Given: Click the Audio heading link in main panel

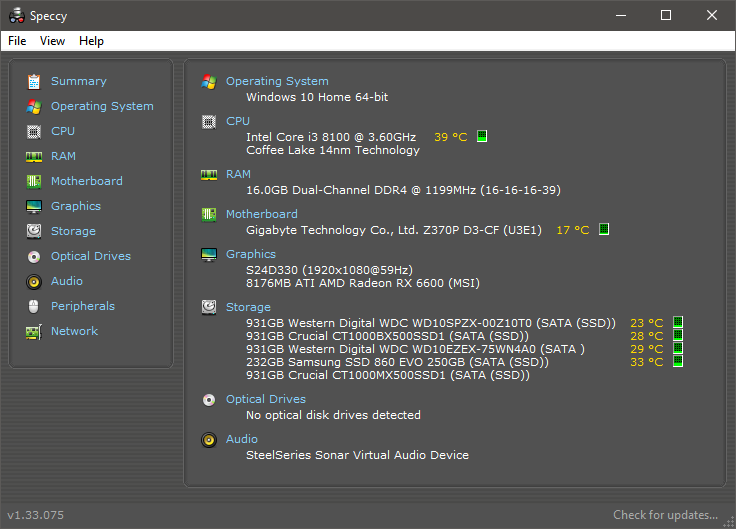Looking at the screenshot, I should click(x=242, y=439).
